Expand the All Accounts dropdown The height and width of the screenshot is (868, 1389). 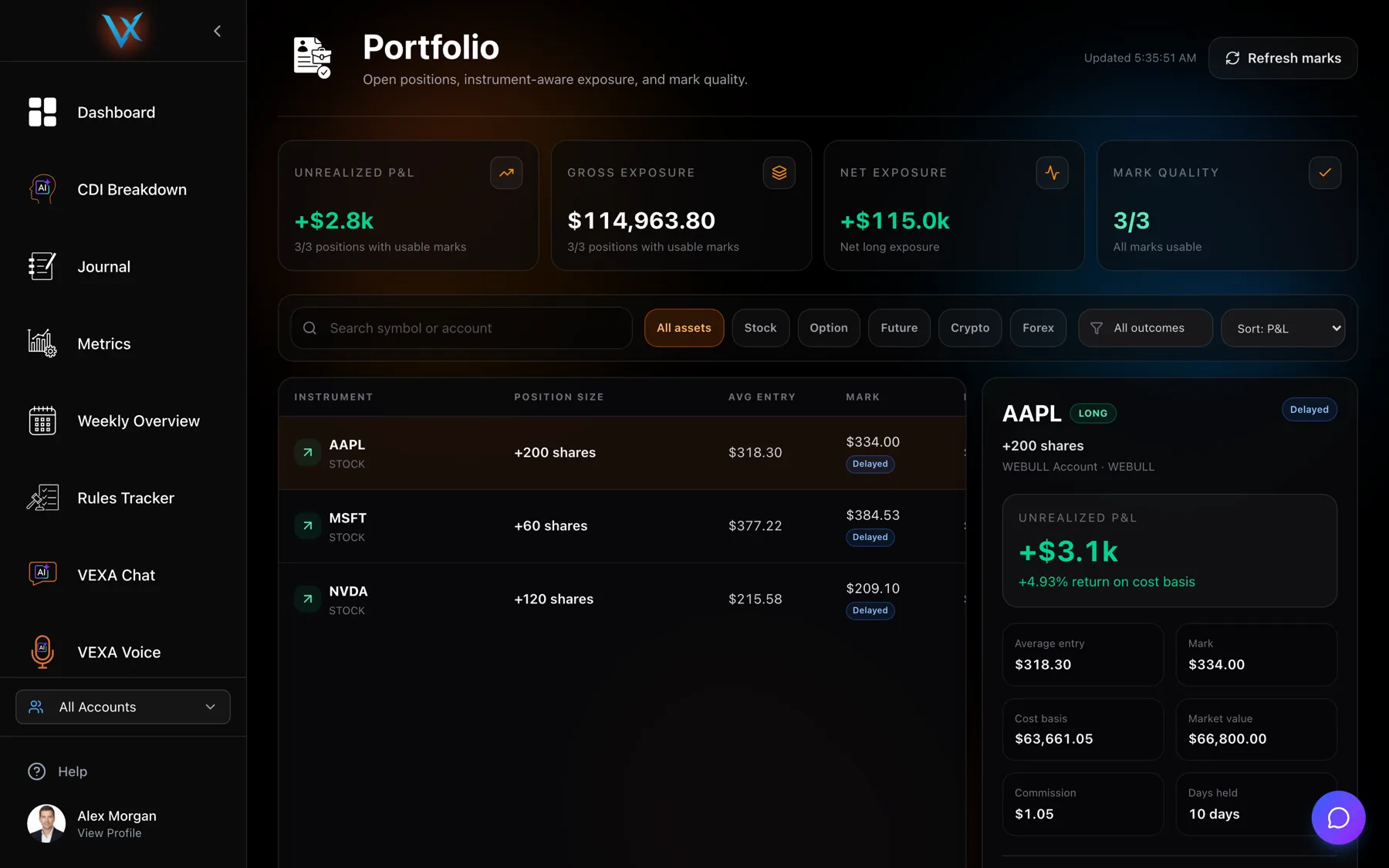pyautogui.click(x=123, y=707)
